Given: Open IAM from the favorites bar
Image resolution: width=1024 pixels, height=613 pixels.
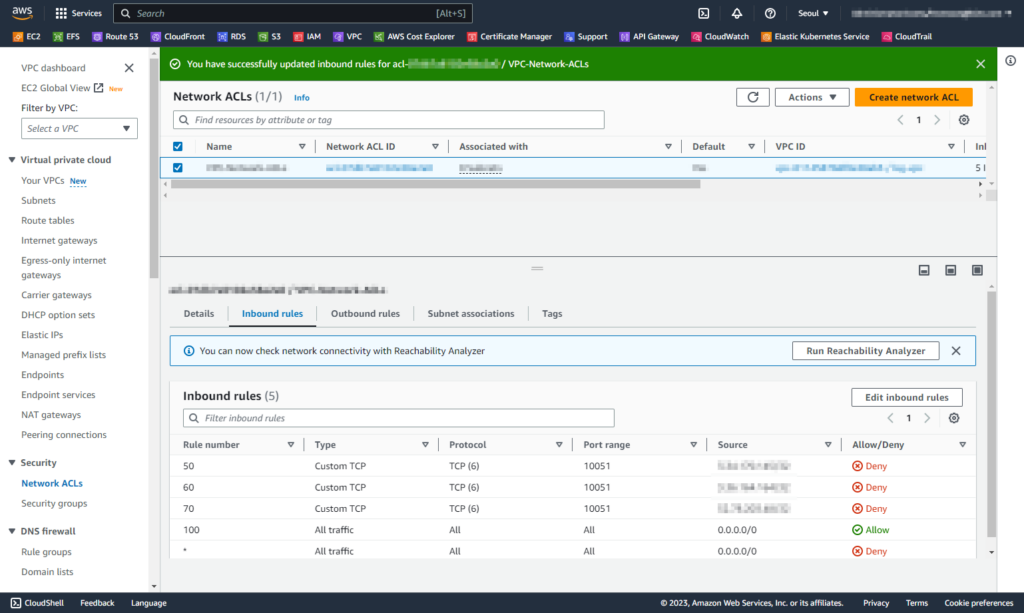Looking at the screenshot, I should pyautogui.click(x=307, y=37).
